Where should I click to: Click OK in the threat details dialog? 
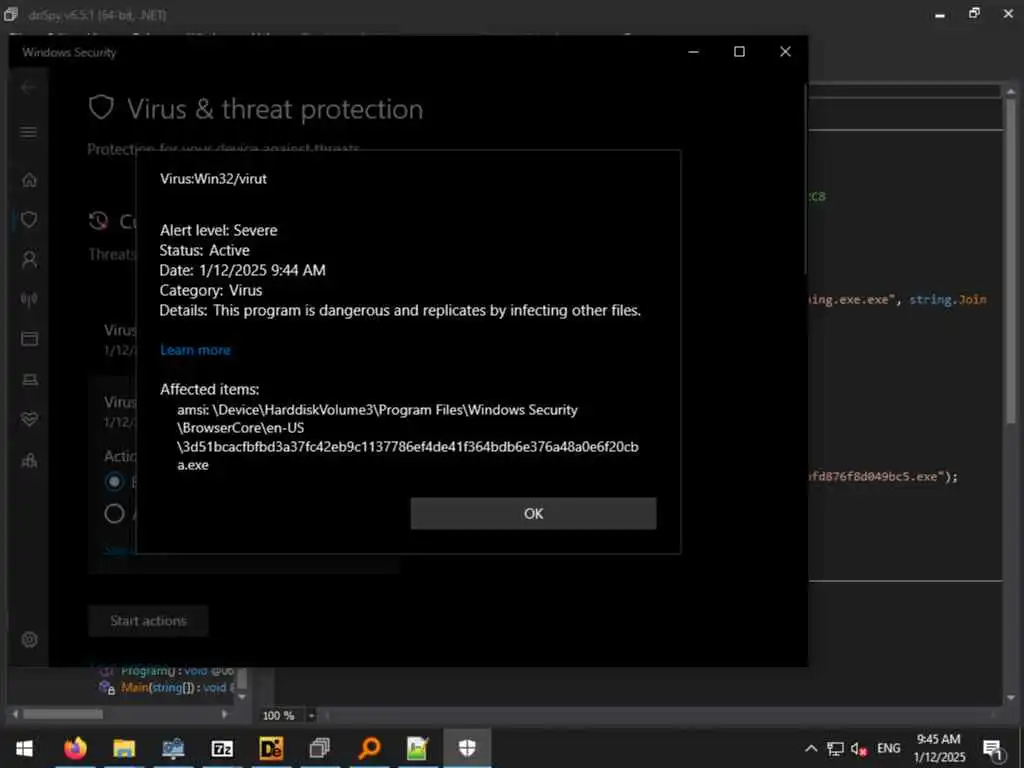coord(533,513)
